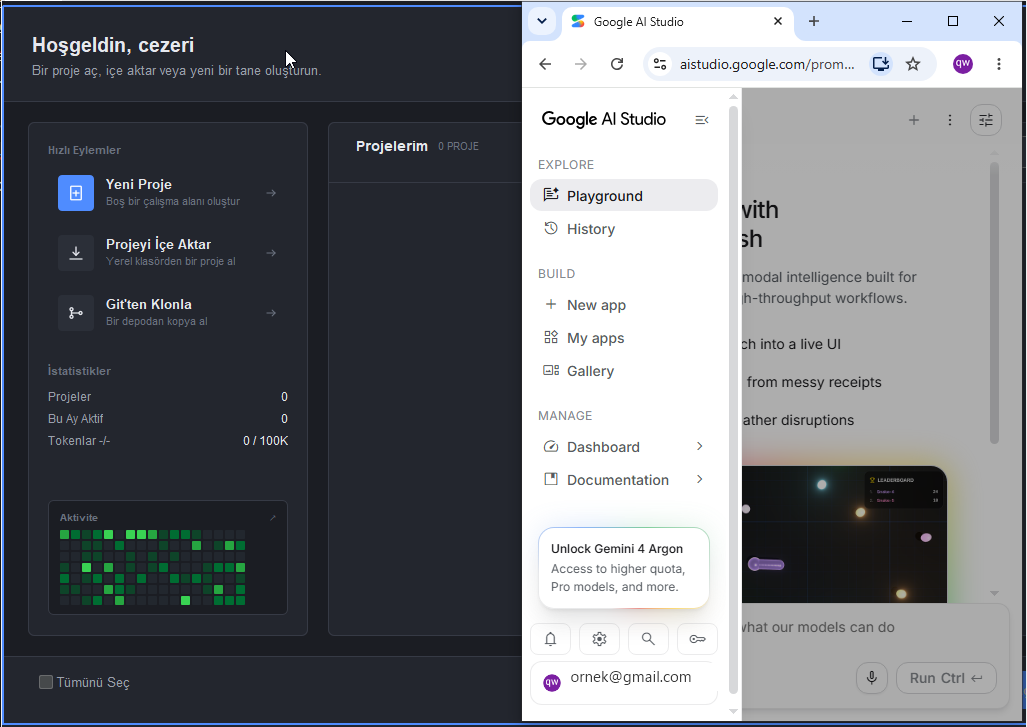The image size is (1027, 727).
Task: Click Unlock Gemini 4 Argon card
Action: [x=624, y=567]
